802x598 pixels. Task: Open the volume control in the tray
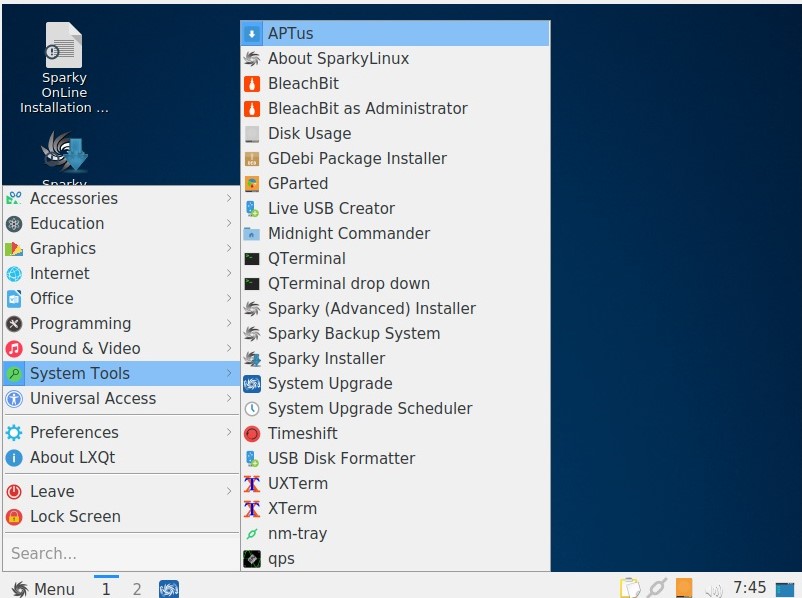point(713,590)
